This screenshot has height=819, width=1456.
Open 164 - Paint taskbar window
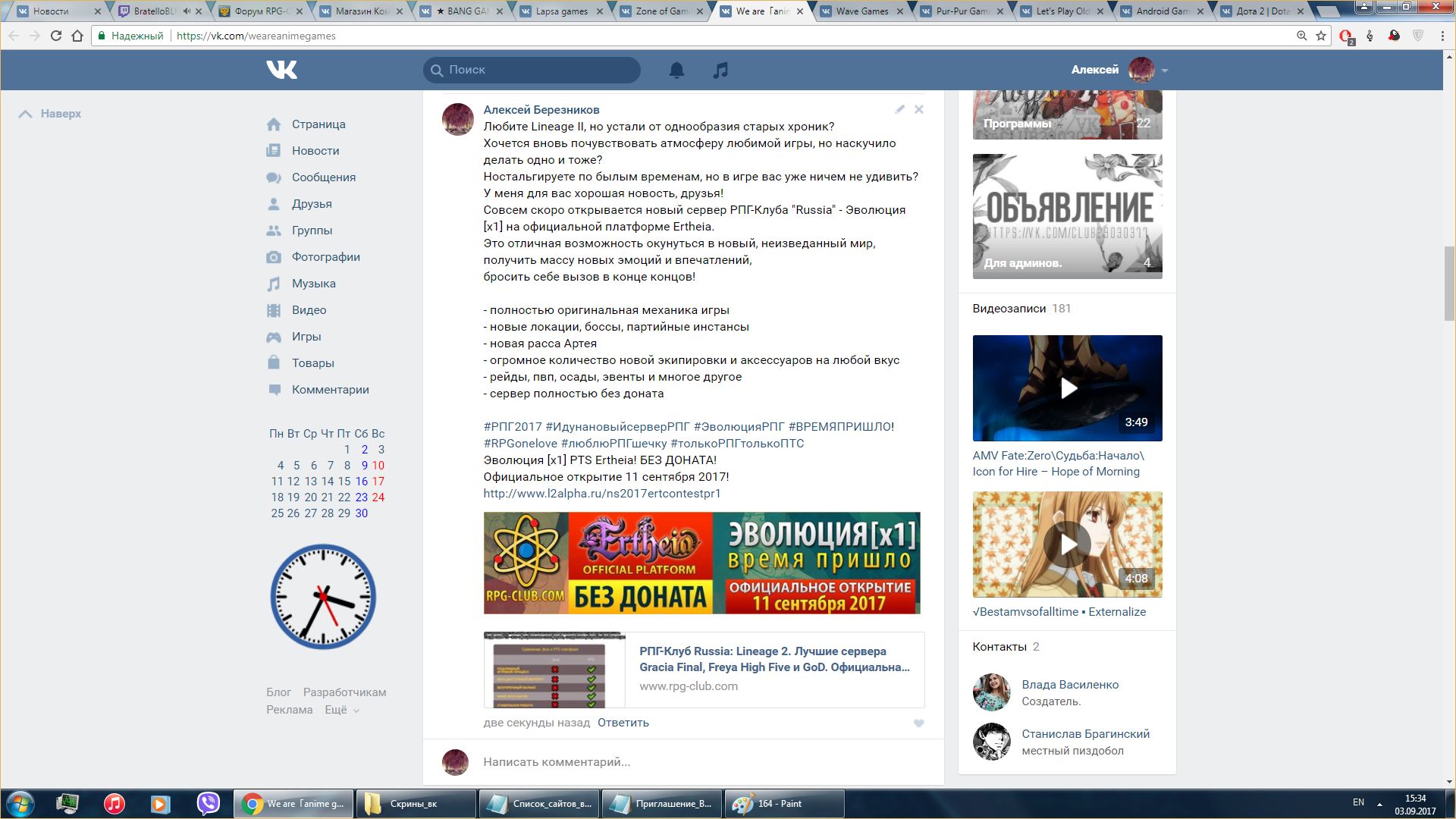pos(785,804)
